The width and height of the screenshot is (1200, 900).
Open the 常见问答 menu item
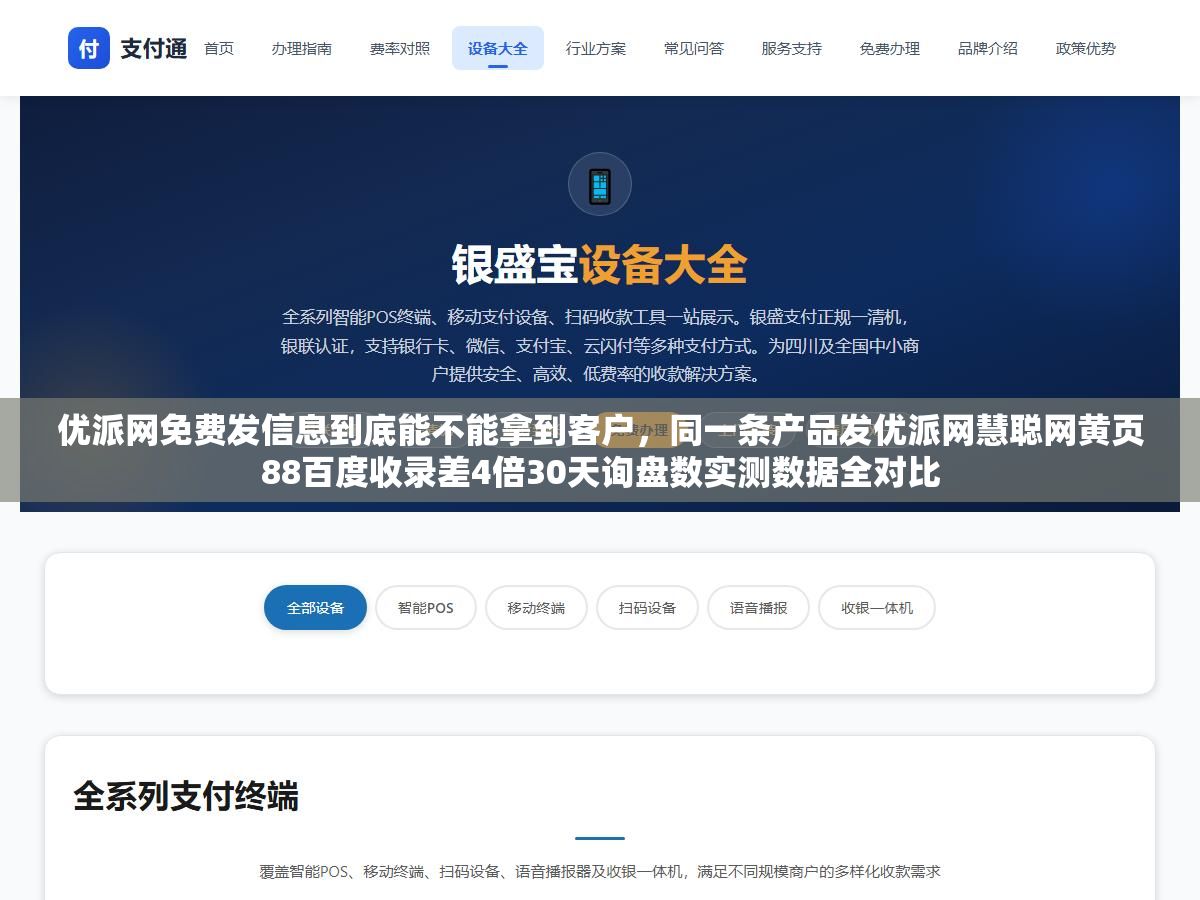[694, 48]
